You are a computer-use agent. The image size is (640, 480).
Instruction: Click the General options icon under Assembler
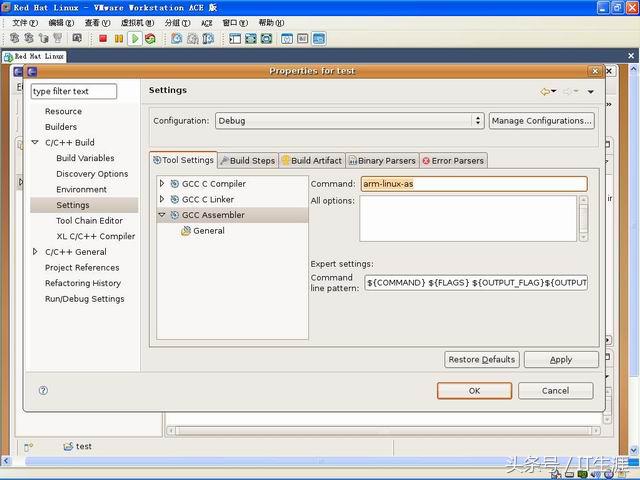[x=186, y=231]
